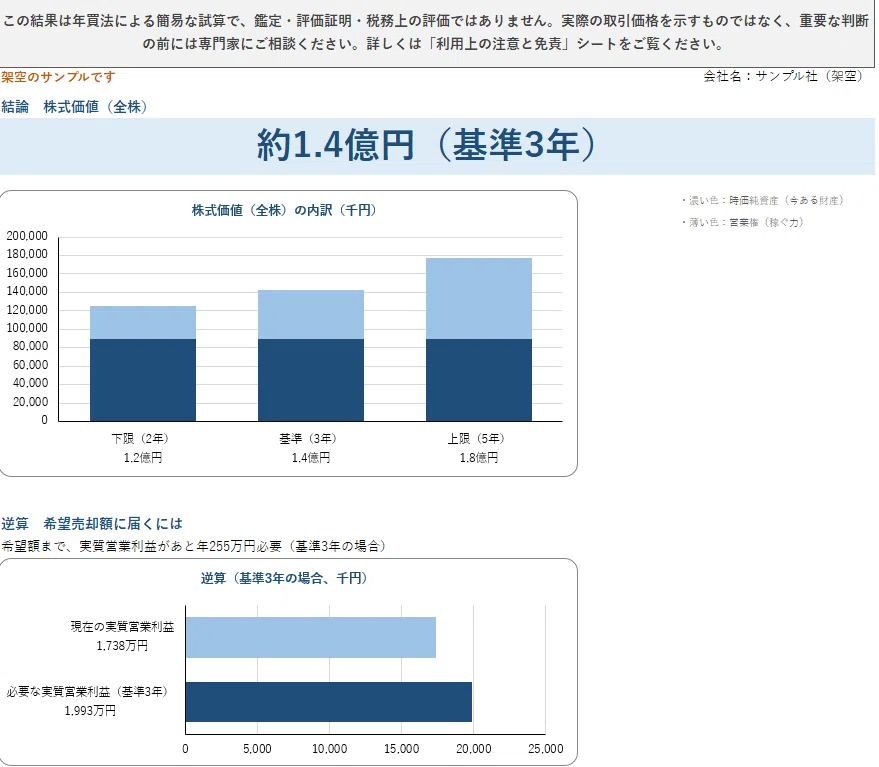Click the x-axis tick 5,000
The height and width of the screenshot is (767, 879).
257,748
